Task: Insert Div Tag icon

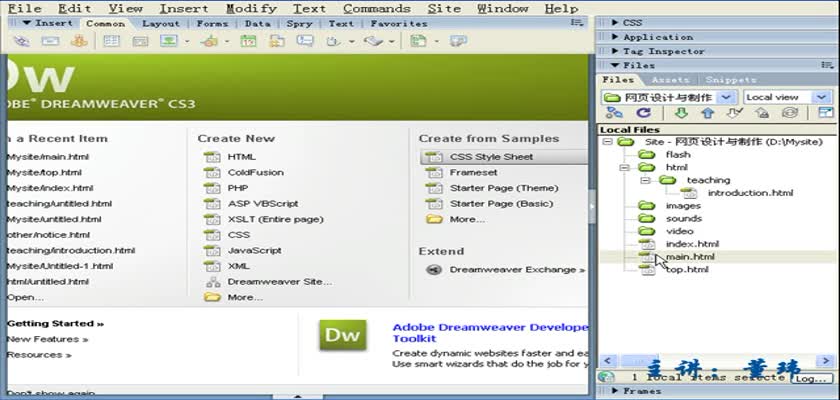Action: (x=140, y=41)
